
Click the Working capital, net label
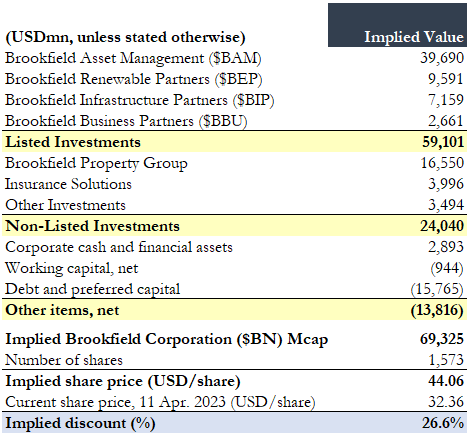tap(72, 269)
